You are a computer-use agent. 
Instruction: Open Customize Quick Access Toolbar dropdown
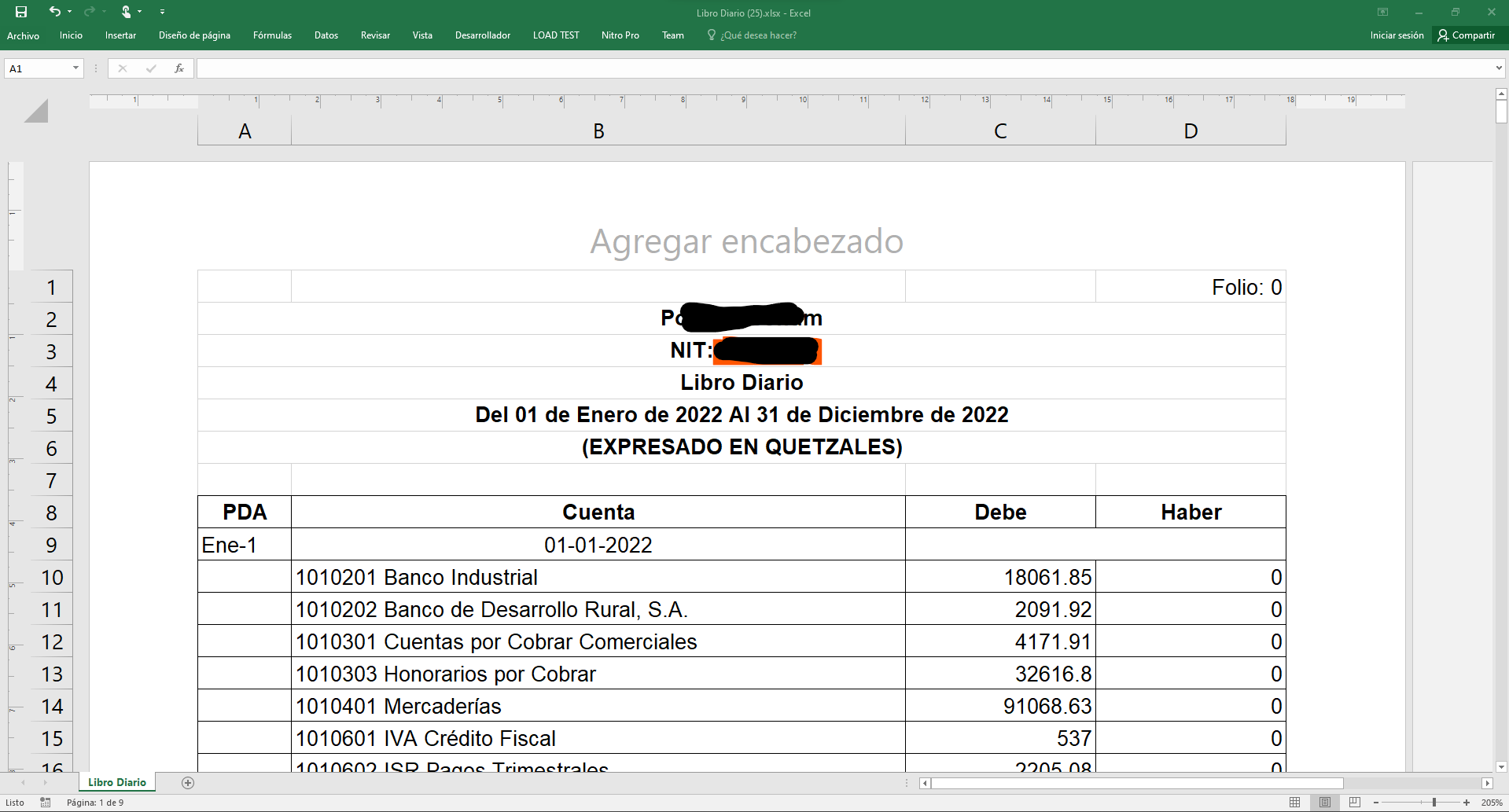pyautogui.click(x=162, y=12)
